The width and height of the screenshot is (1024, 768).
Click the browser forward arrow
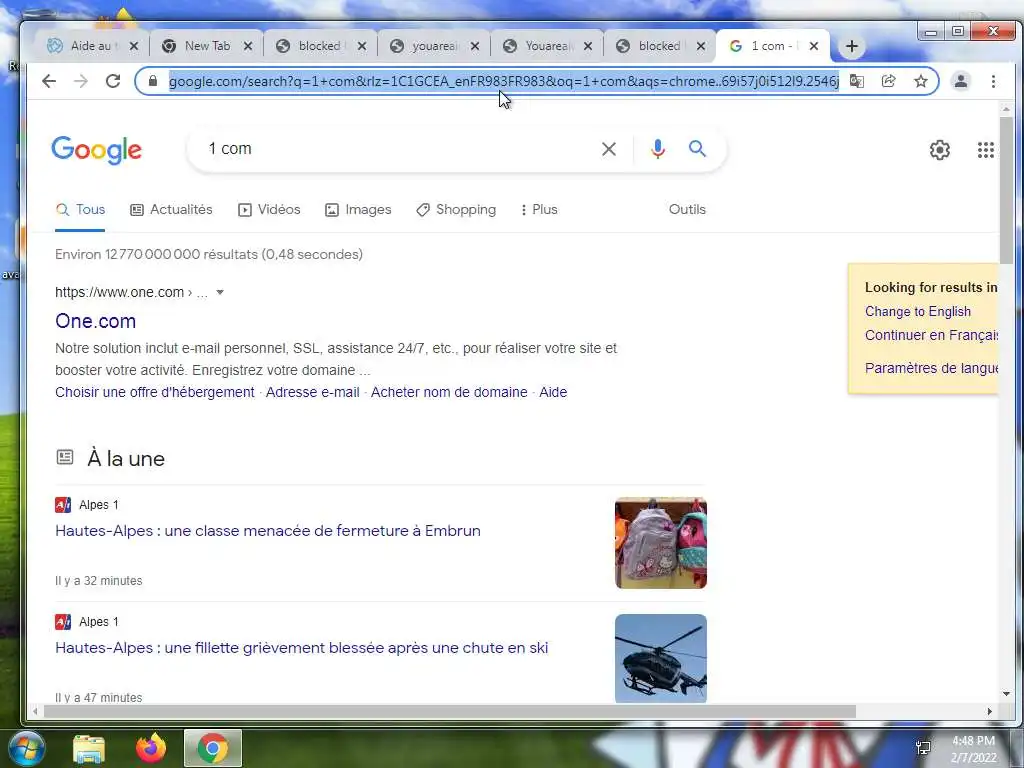[81, 81]
